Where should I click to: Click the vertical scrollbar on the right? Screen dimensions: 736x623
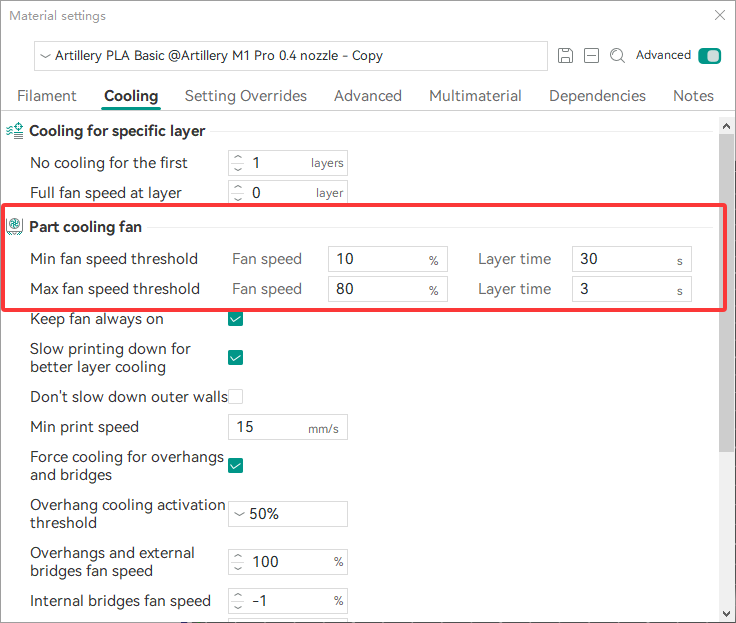726,300
